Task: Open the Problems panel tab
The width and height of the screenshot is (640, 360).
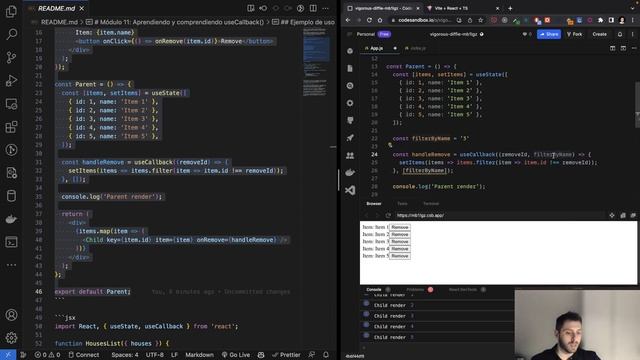Action: coord(415,289)
